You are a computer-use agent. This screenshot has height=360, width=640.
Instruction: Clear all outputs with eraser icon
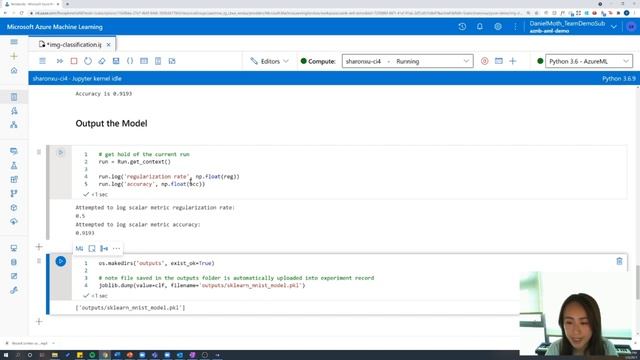tap(102, 61)
